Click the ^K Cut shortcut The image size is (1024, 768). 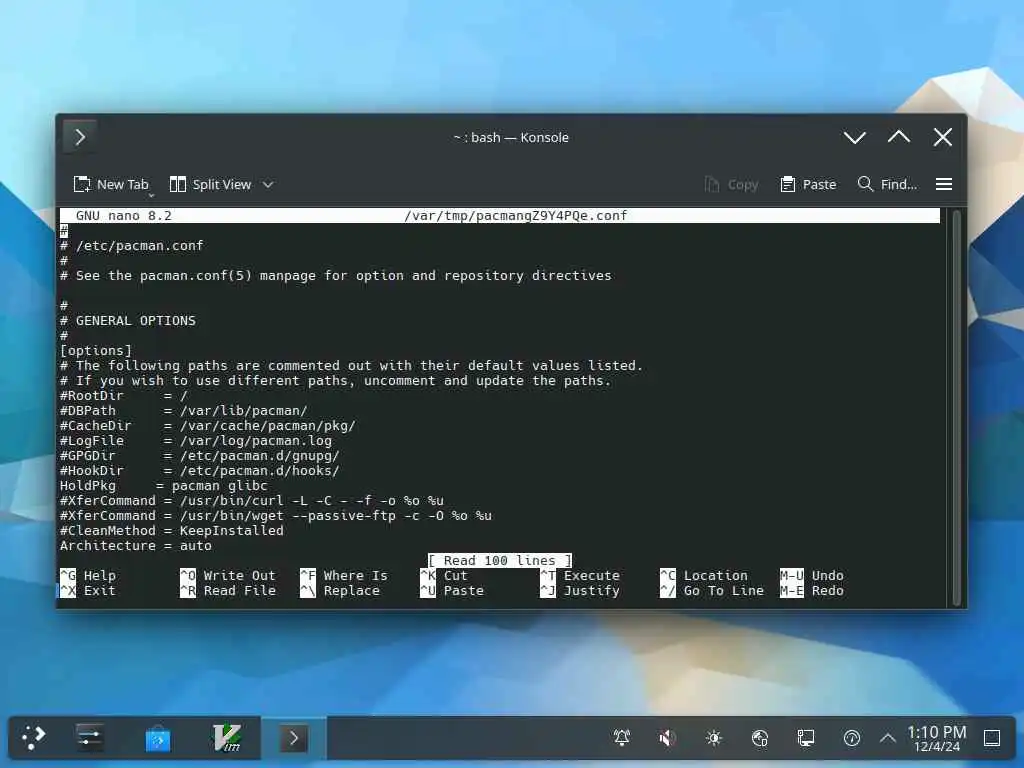coord(444,575)
